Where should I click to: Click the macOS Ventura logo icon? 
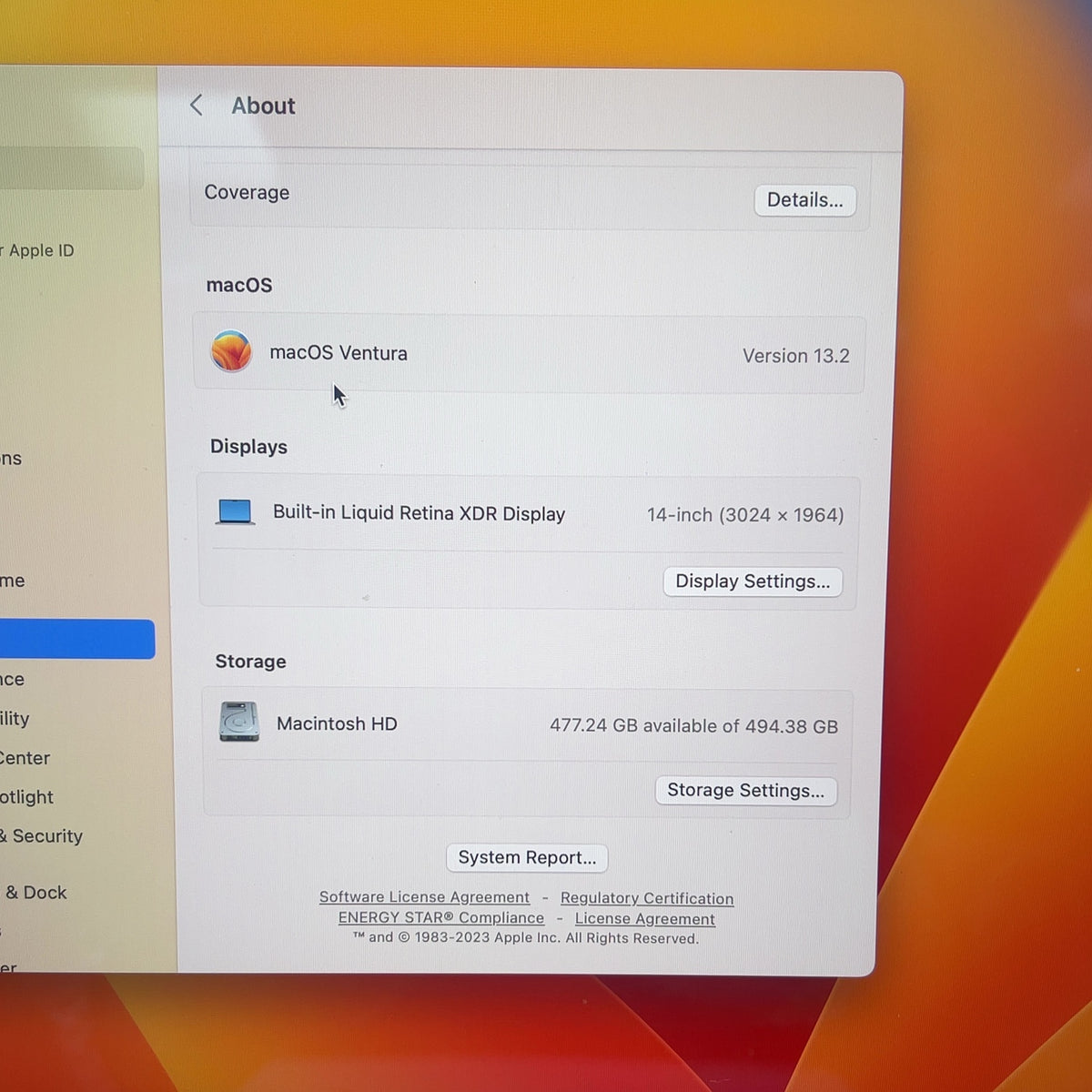[x=231, y=351]
